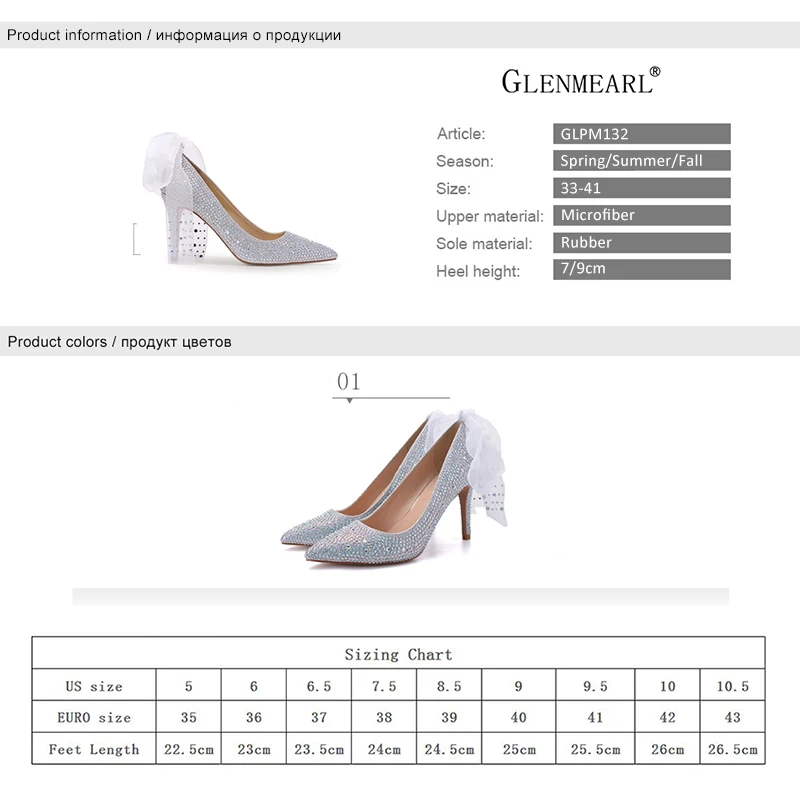Screen dimensions: 800x800
Task: Click EURO size cell 39
Action: (449, 718)
